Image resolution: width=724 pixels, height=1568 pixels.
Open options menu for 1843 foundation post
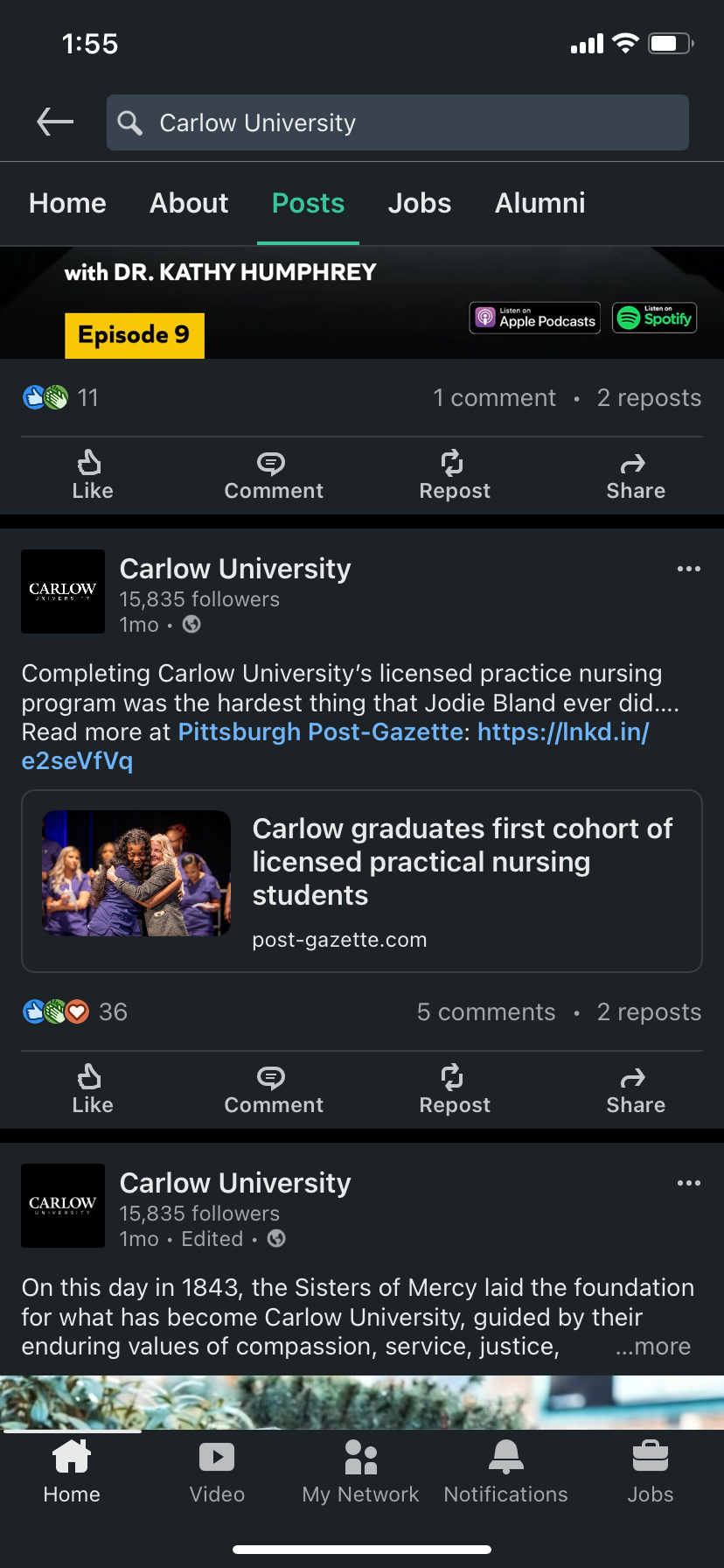688,1184
